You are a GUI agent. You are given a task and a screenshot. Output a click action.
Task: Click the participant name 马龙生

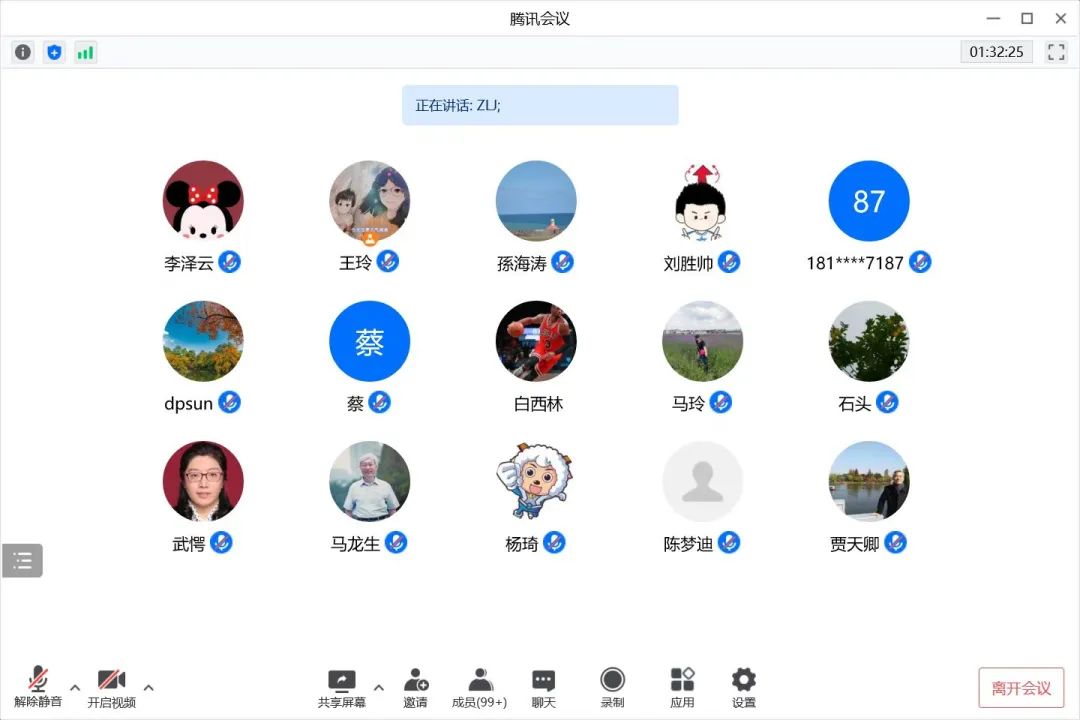tap(355, 544)
